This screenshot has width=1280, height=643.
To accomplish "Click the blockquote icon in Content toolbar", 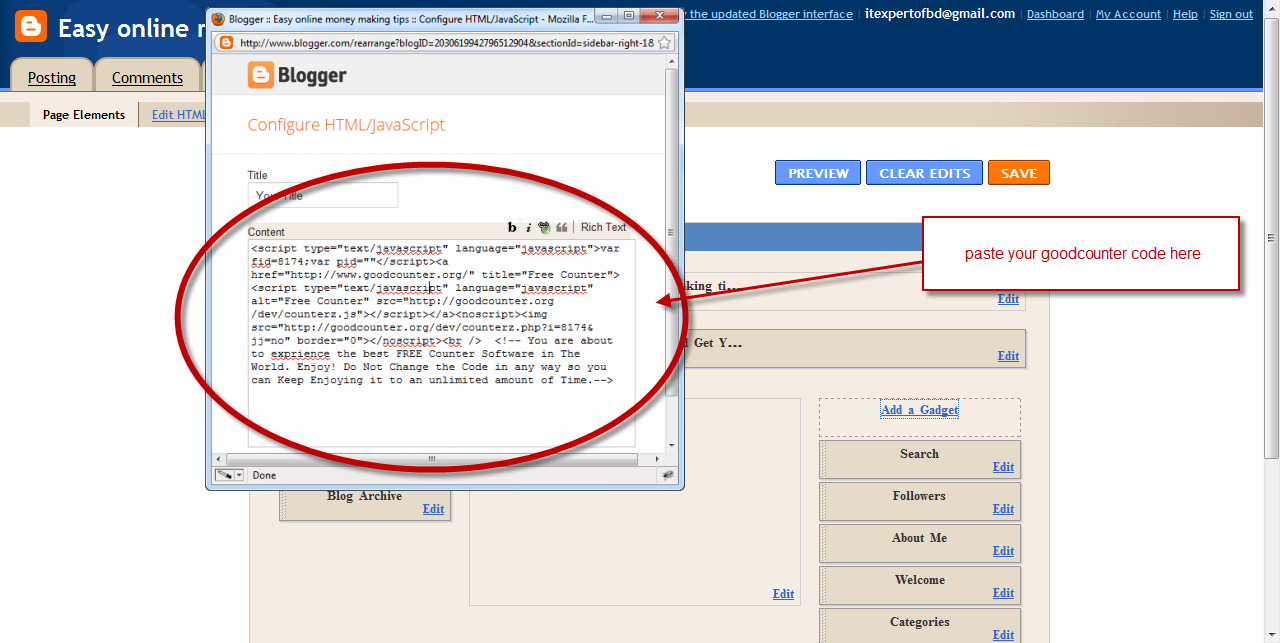I will tap(561, 228).
